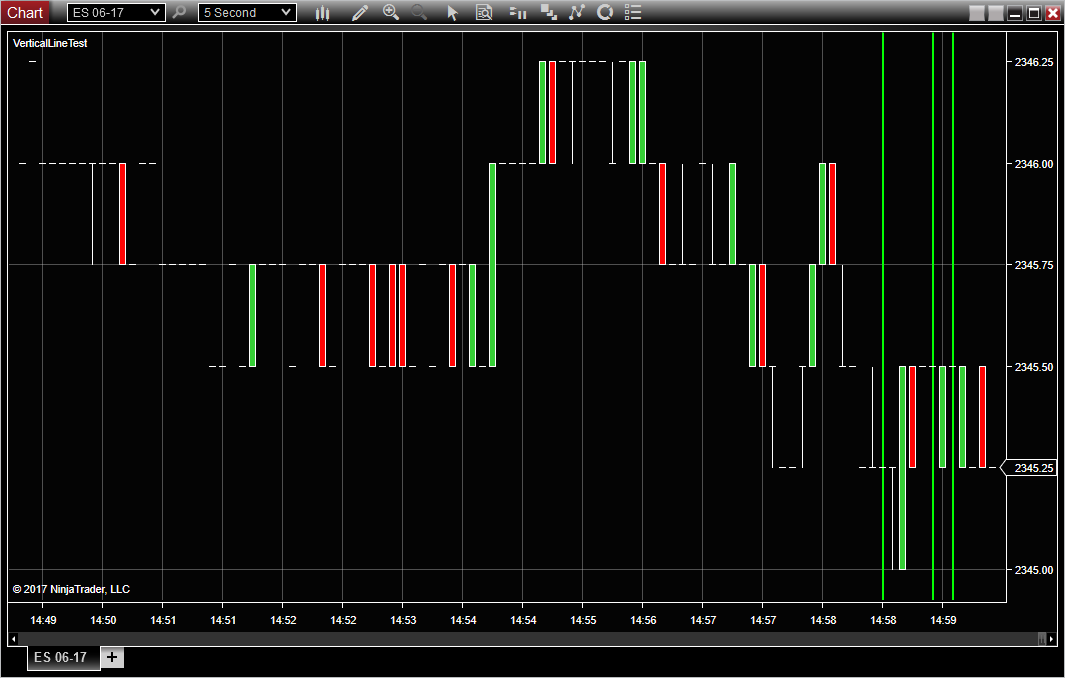This screenshot has height=678, width=1065.
Task: Add a new tab with plus button
Action: pos(112,658)
